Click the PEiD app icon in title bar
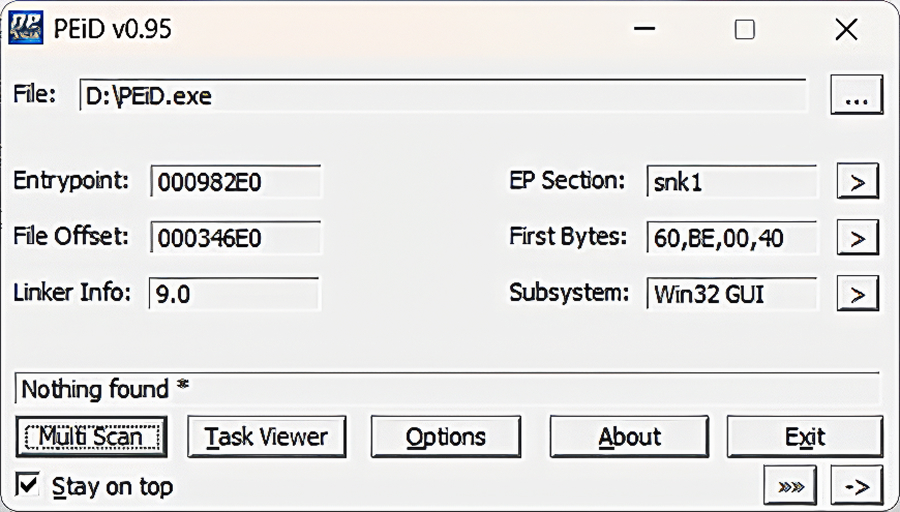Image resolution: width=900 pixels, height=512 pixels. coord(25,28)
